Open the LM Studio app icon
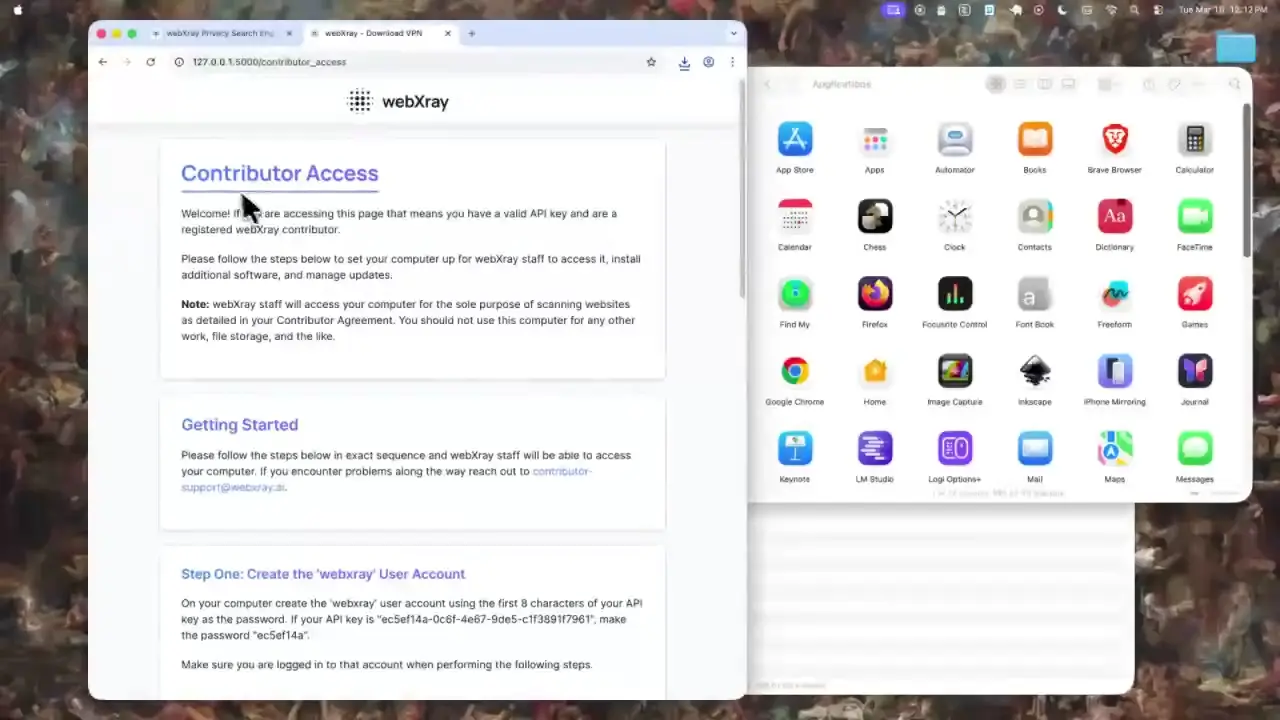 pos(875,448)
